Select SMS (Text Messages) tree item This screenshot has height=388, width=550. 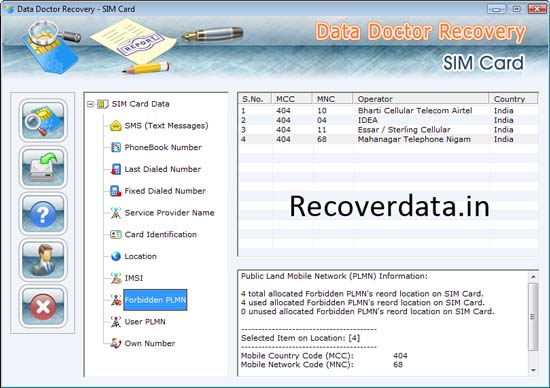coord(166,126)
